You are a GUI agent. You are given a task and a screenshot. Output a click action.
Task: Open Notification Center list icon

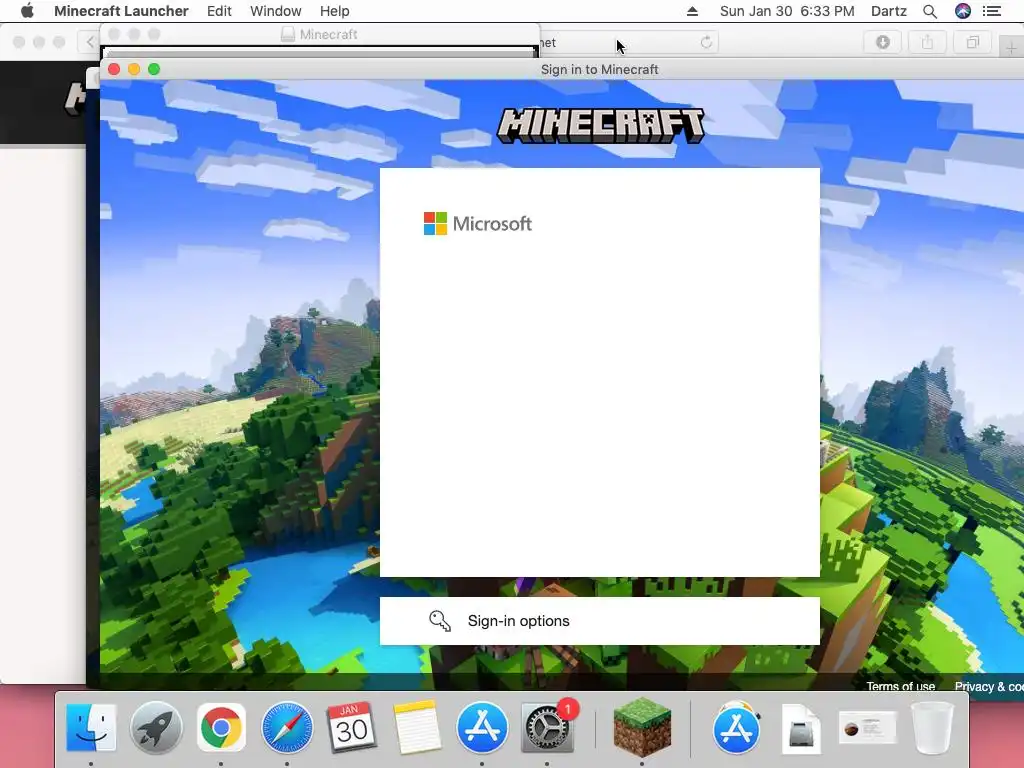[992, 11]
